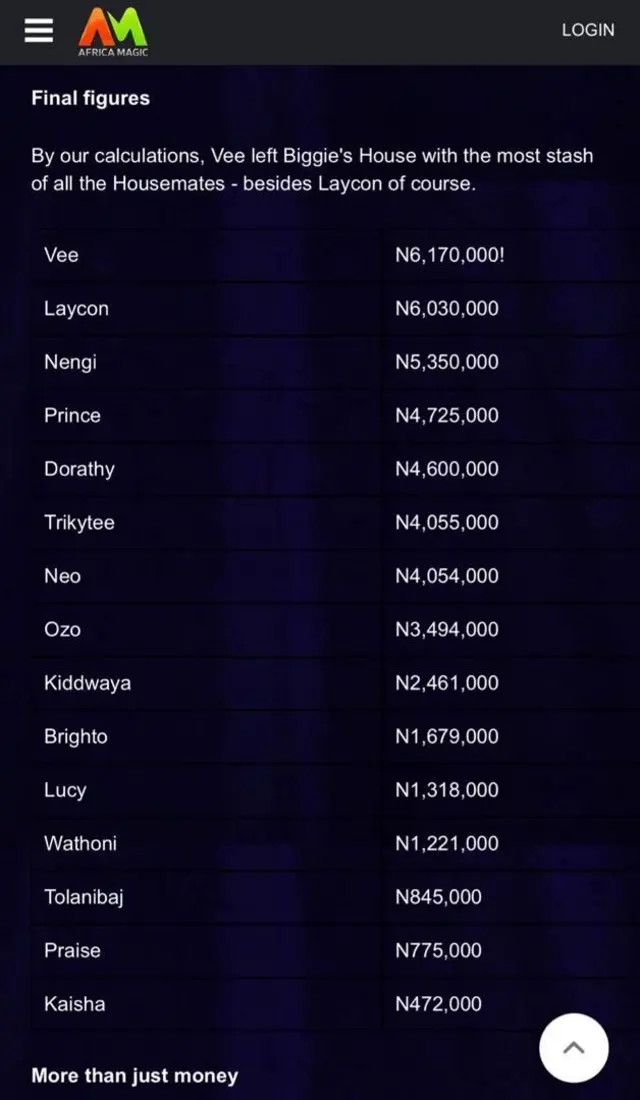Screen dimensions: 640x1100
Task: Click the 'More than just money' heading
Action: point(135,1075)
